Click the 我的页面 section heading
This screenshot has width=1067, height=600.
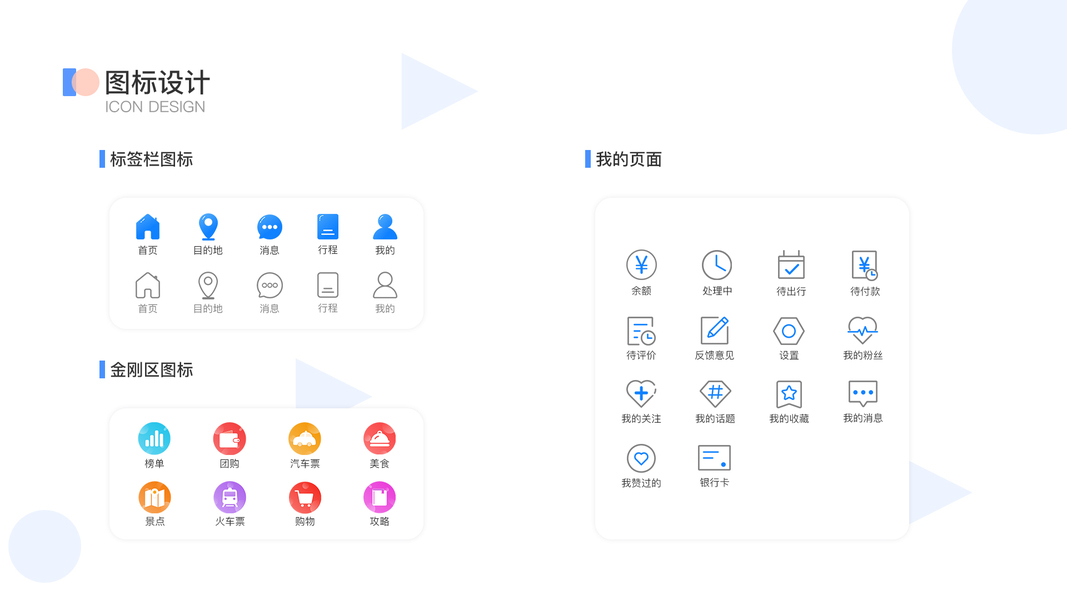(x=629, y=159)
